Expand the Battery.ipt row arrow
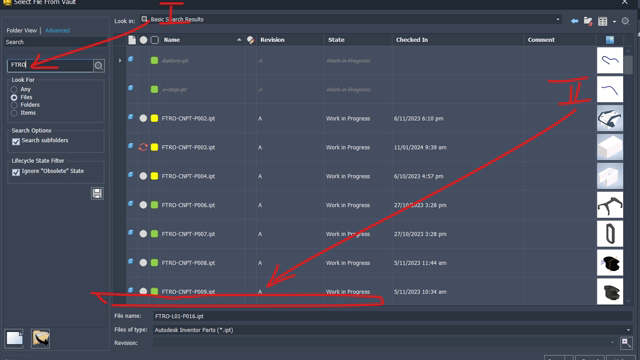This screenshot has height=360, width=640. point(120,60)
